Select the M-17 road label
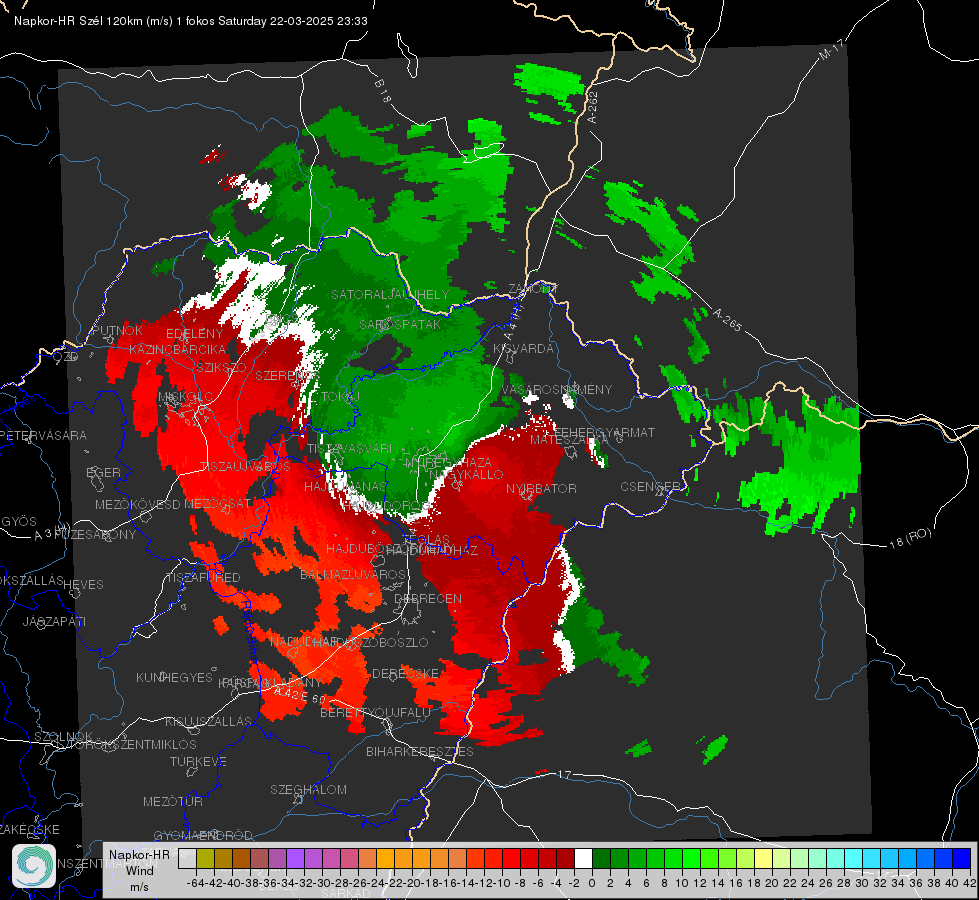This screenshot has width=979, height=900. pos(831,49)
